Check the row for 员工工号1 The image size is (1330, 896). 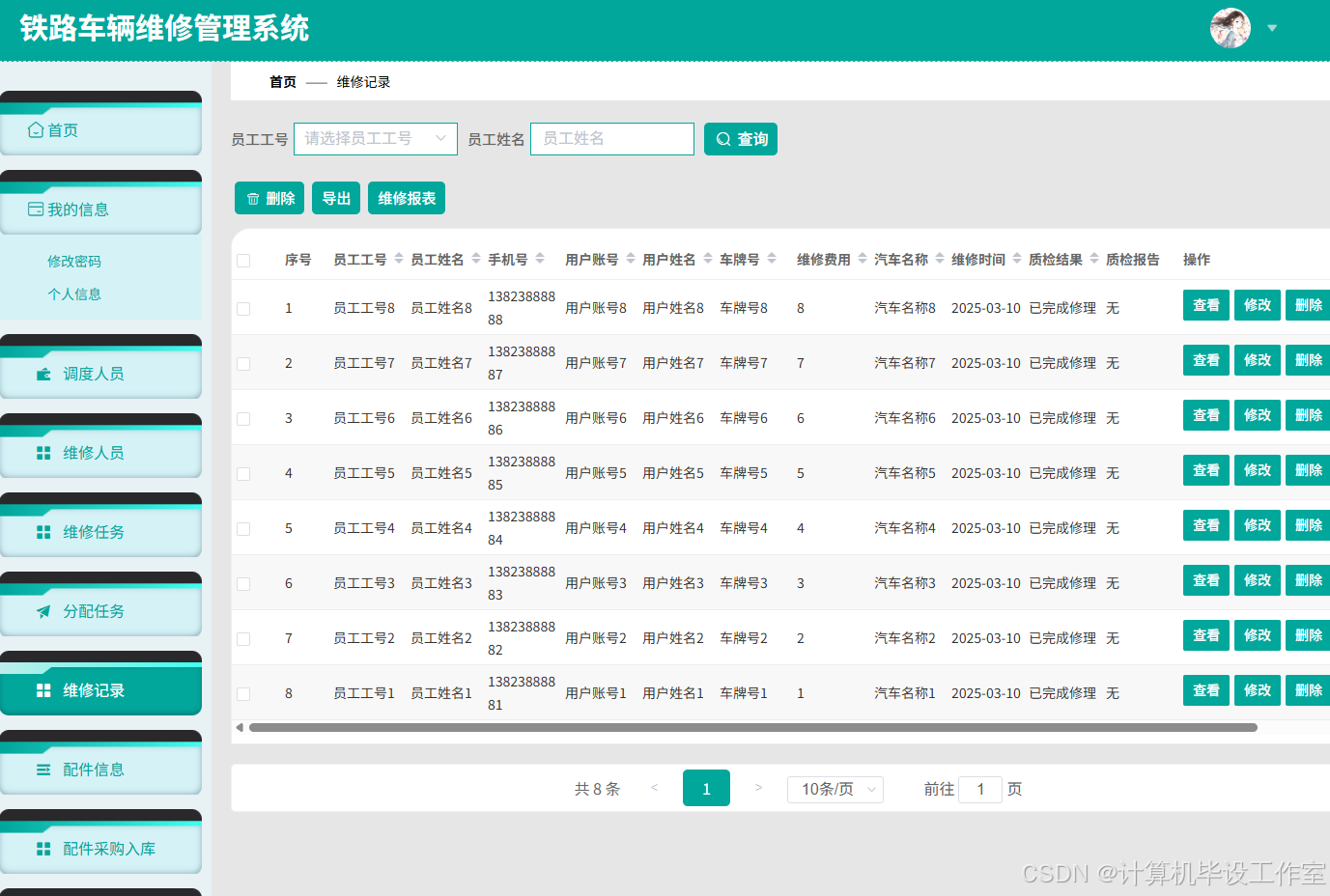pos(243,694)
